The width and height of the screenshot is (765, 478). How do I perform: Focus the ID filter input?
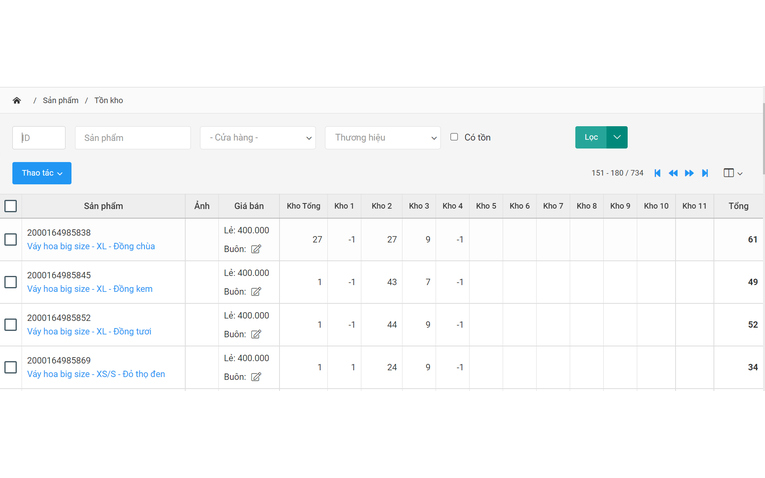(39, 138)
